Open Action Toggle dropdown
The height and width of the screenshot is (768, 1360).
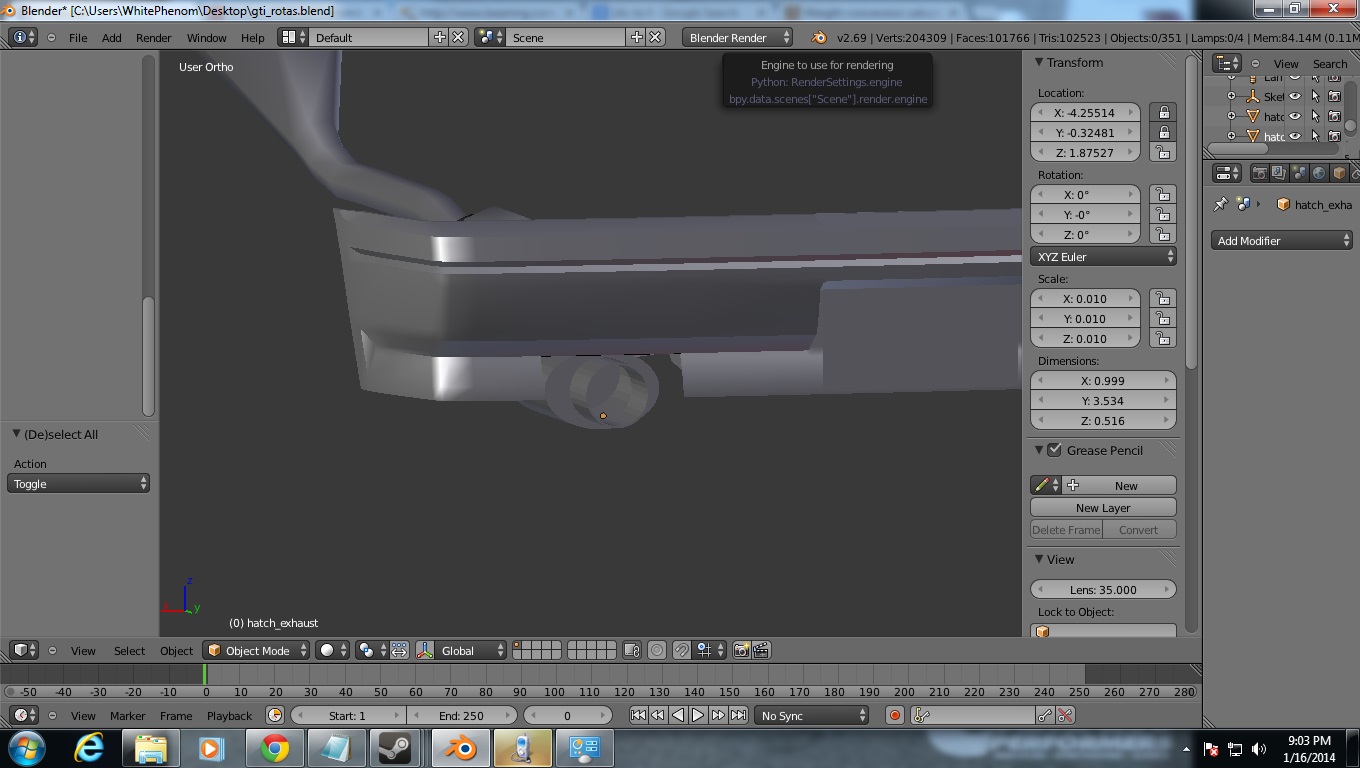tap(79, 484)
